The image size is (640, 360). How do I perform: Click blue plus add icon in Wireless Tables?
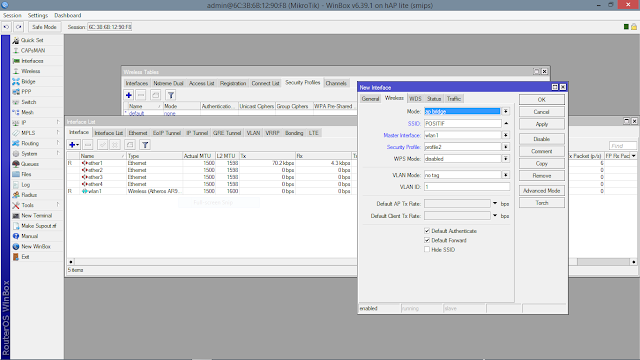tap(129, 95)
